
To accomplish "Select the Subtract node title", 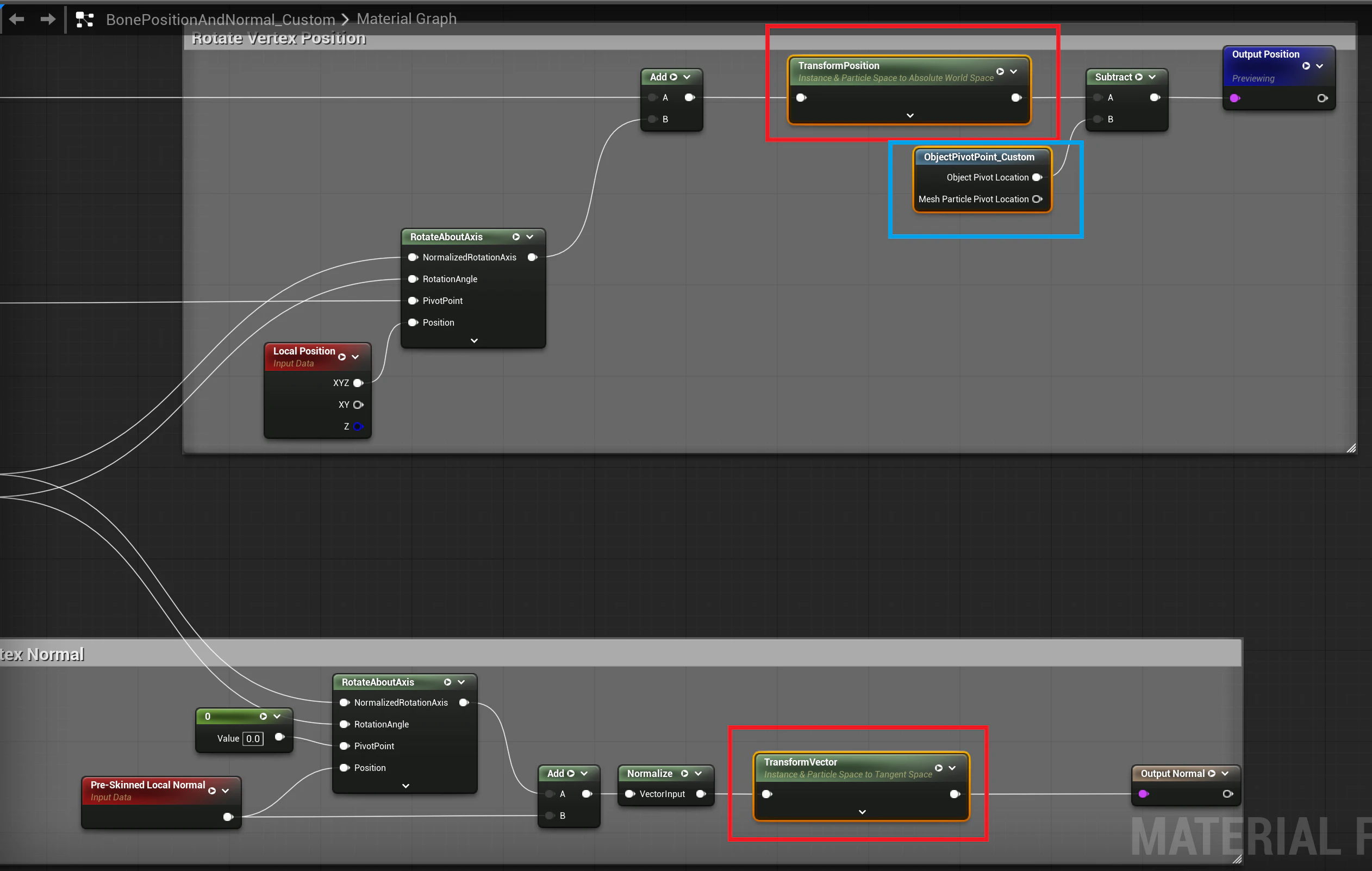I will pyautogui.click(x=1113, y=77).
